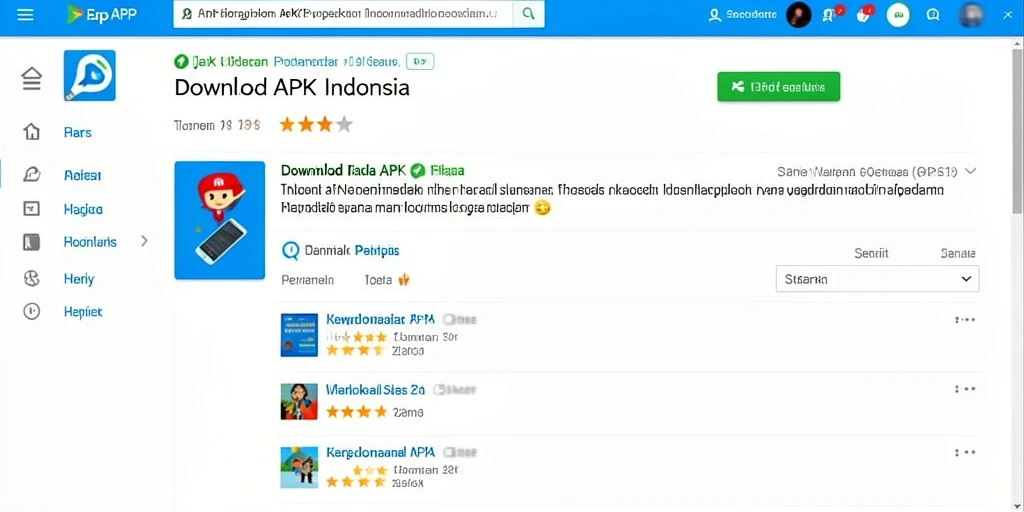Click the stacked layers icon in sidebar
This screenshot has height=512, width=1024.
click(x=31, y=79)
